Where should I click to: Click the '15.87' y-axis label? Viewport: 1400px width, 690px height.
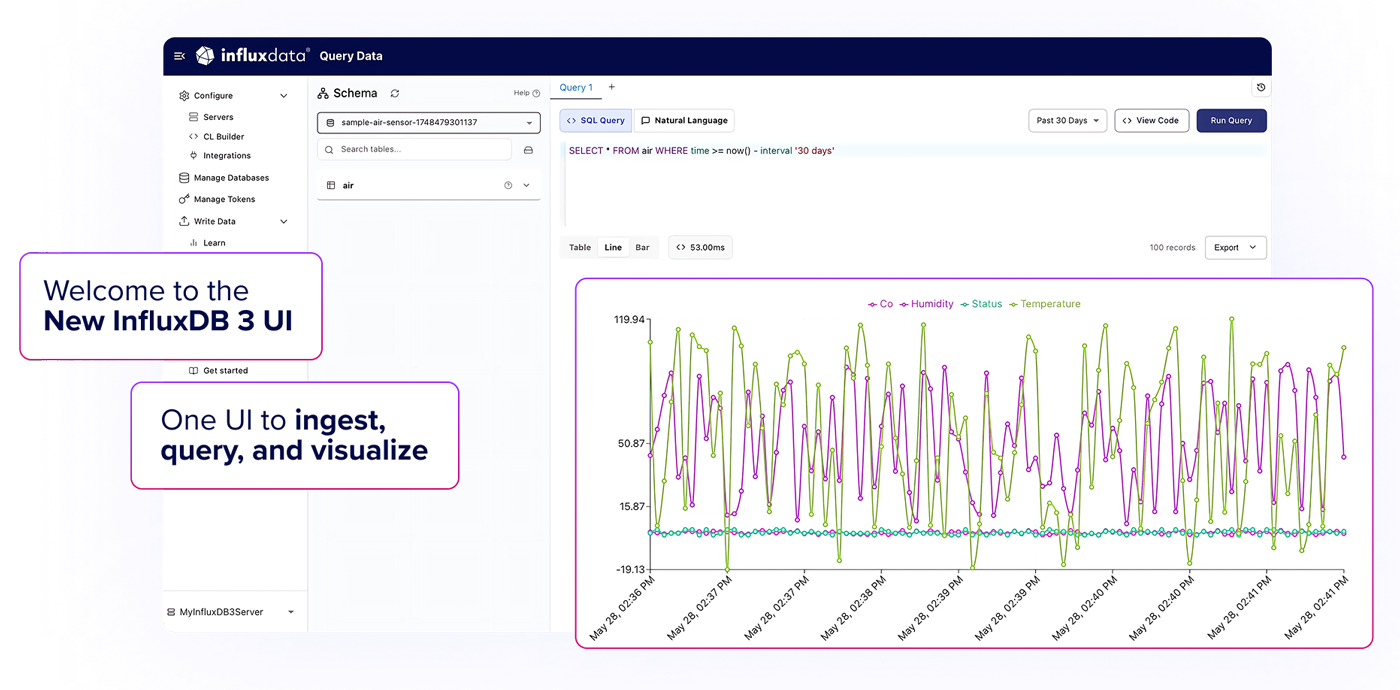tap(632, 507)
